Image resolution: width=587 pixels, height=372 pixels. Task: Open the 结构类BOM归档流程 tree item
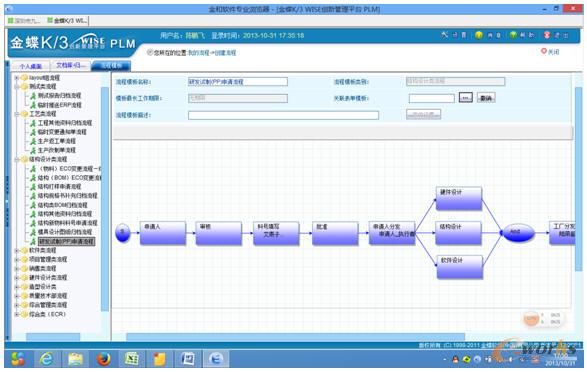(x=62, y=205)
